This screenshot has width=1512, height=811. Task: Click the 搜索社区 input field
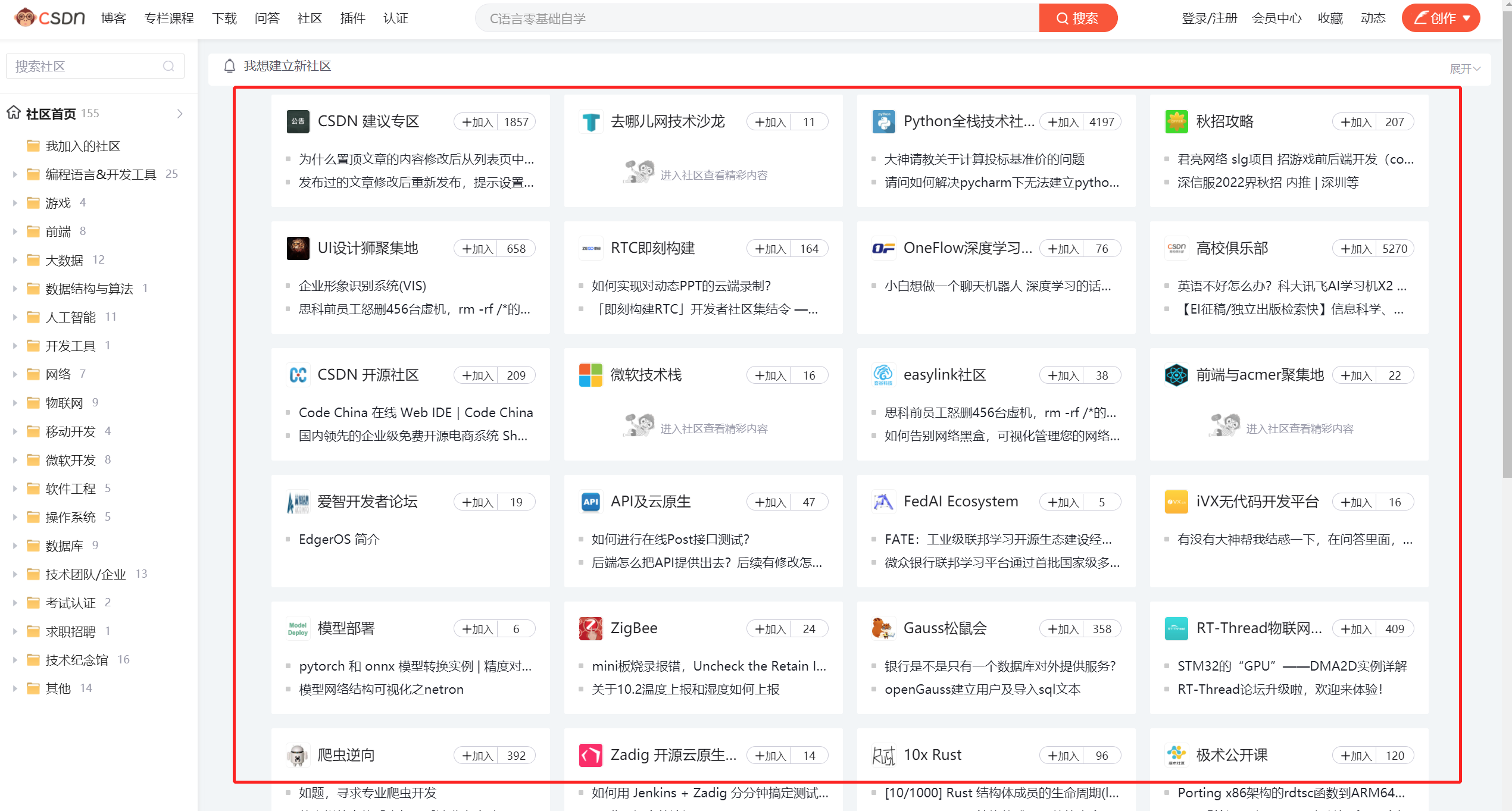95,66
